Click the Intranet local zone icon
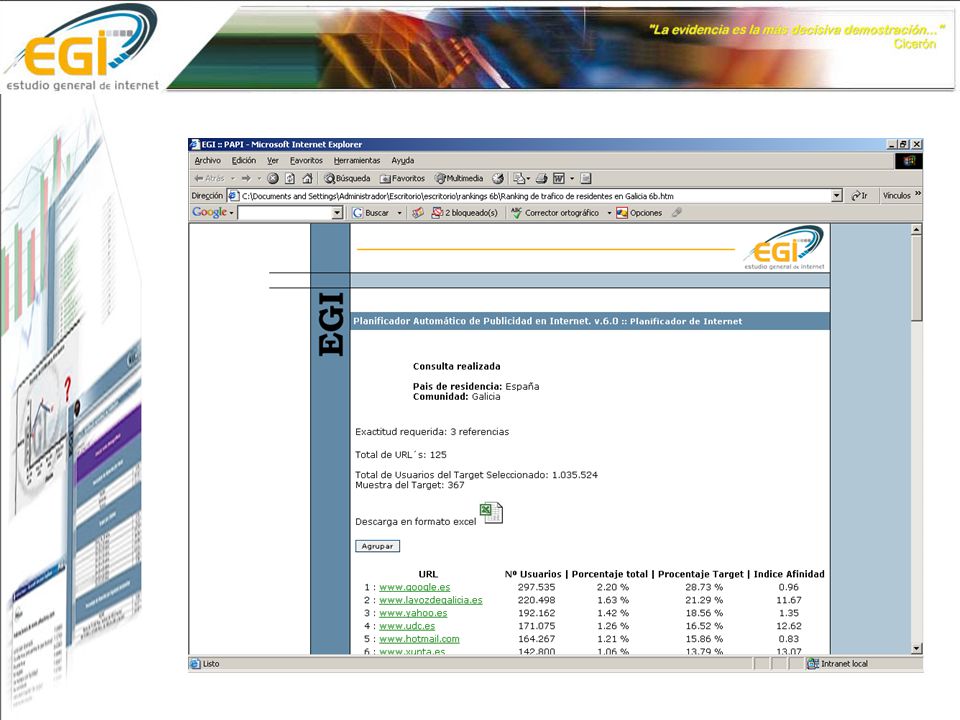This screenshot has height=720, width=960. coord(813,664)
